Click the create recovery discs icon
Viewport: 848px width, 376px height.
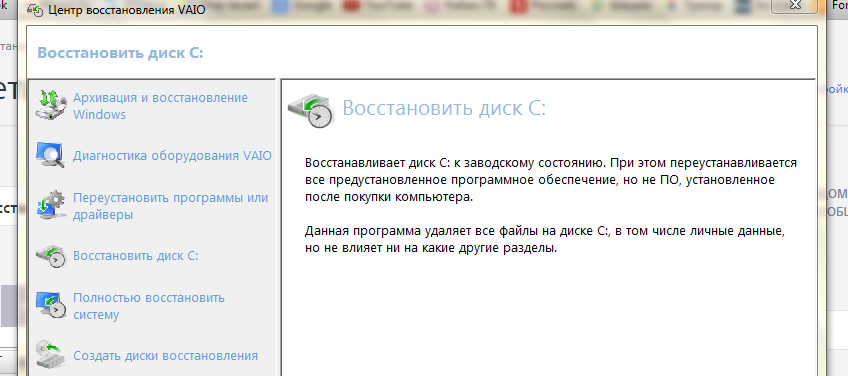(51, 355)
